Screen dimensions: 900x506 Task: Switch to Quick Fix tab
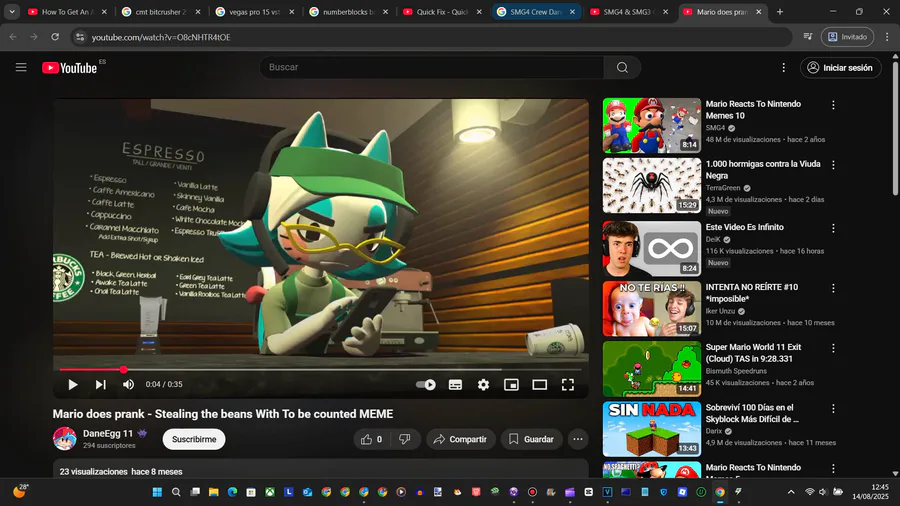(x=436, y=11)
